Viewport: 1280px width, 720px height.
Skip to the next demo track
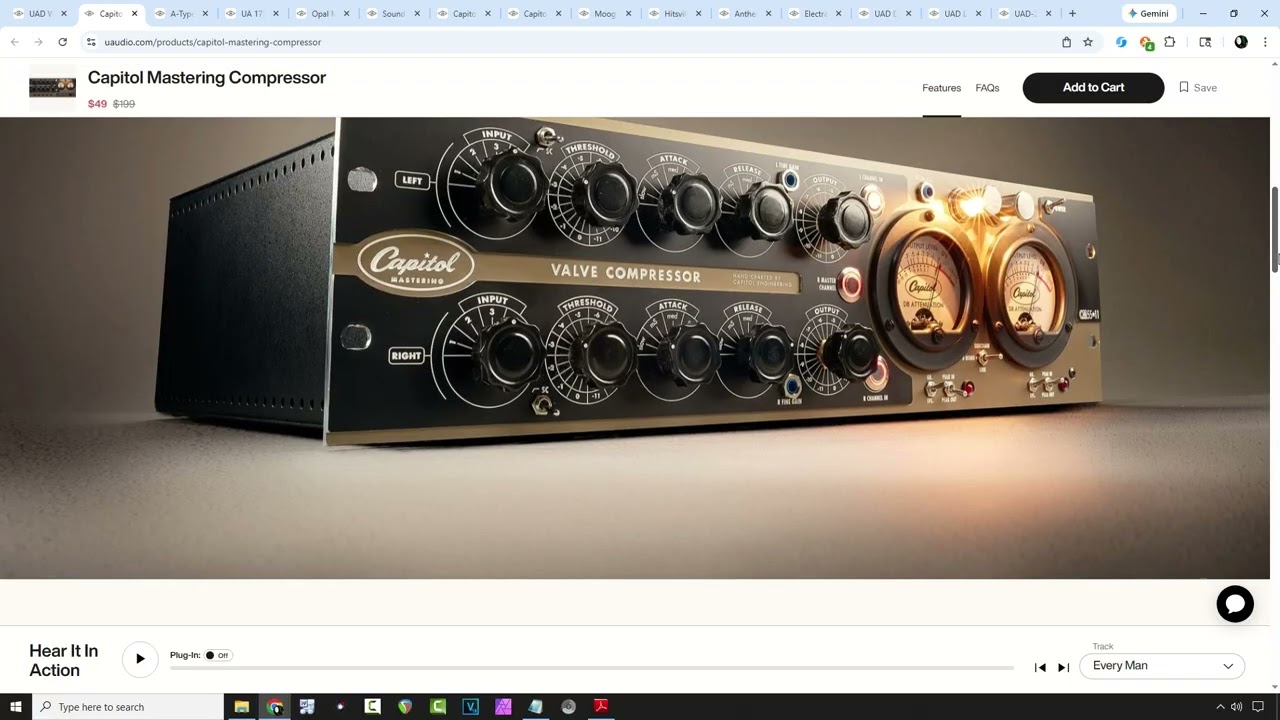(1063, 667)
